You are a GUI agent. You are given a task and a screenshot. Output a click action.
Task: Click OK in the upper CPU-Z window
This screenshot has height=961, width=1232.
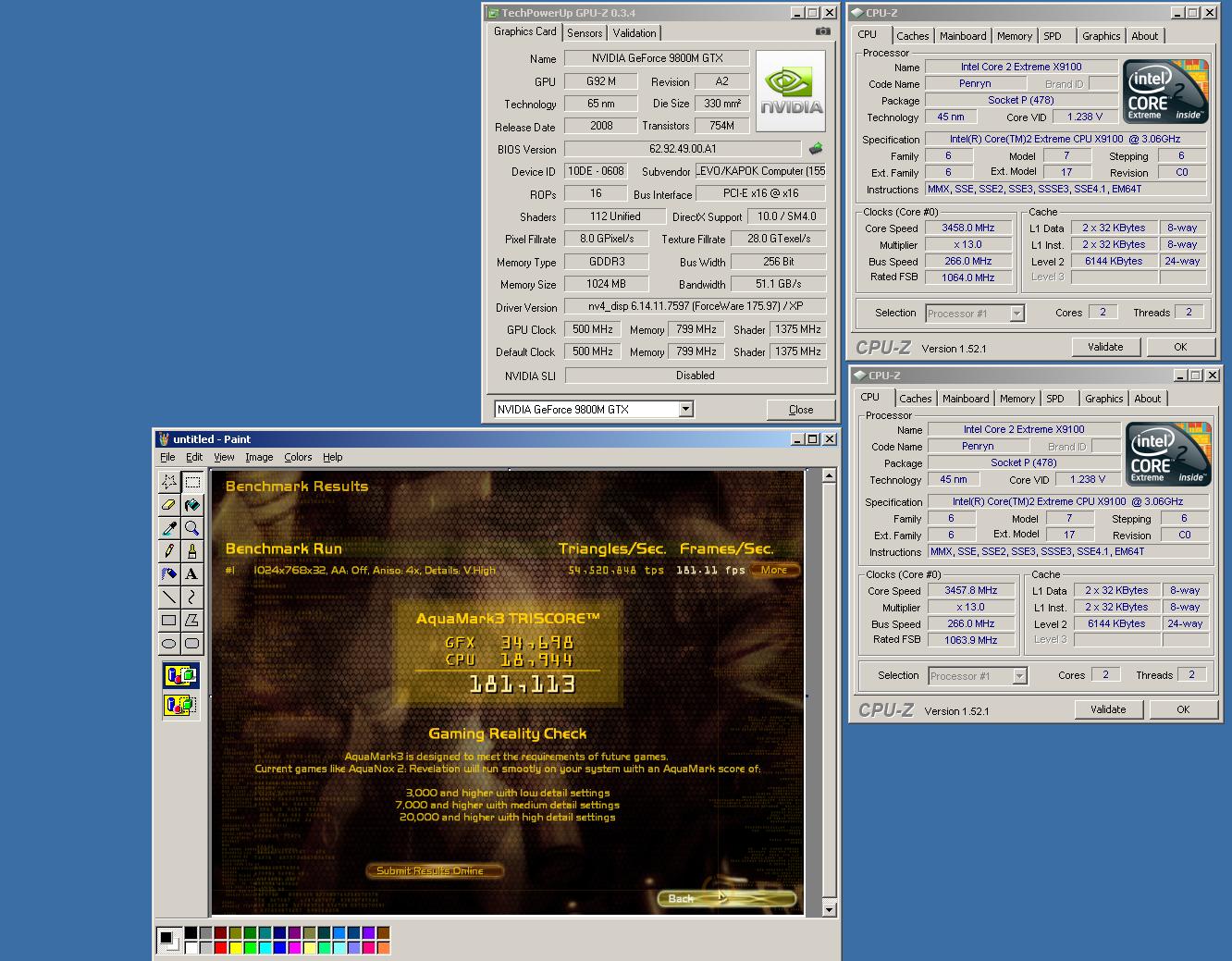(x=1180, y=347)
